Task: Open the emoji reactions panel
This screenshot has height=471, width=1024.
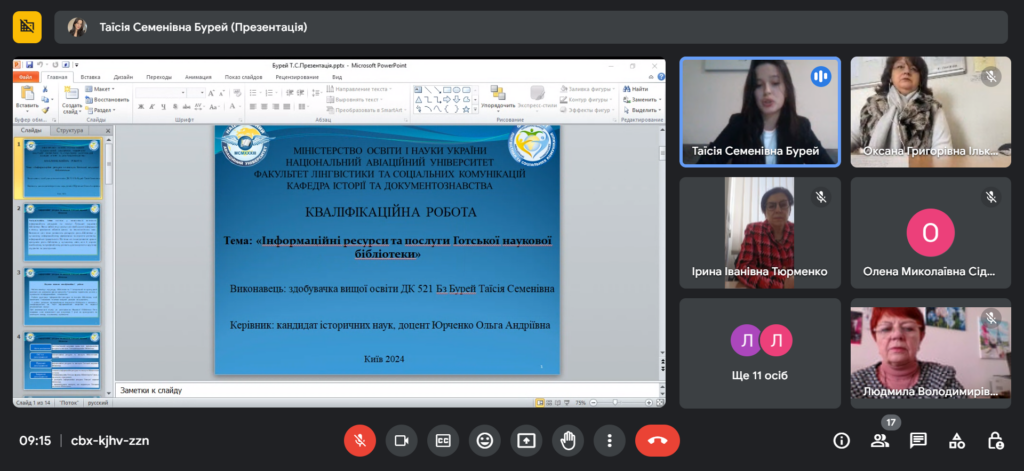Action: (x=484, y=440)
